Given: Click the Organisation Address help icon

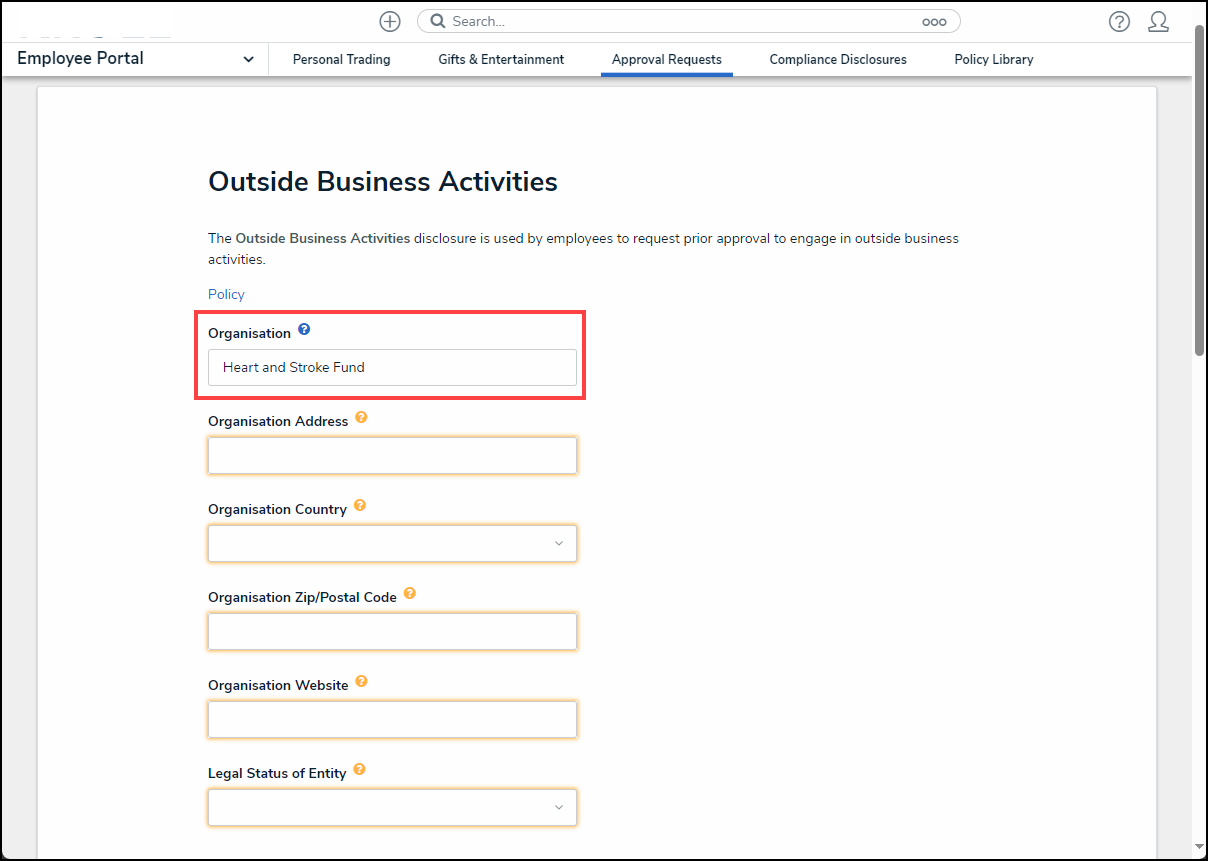Looking at the screenshot, I should (361, 418).
